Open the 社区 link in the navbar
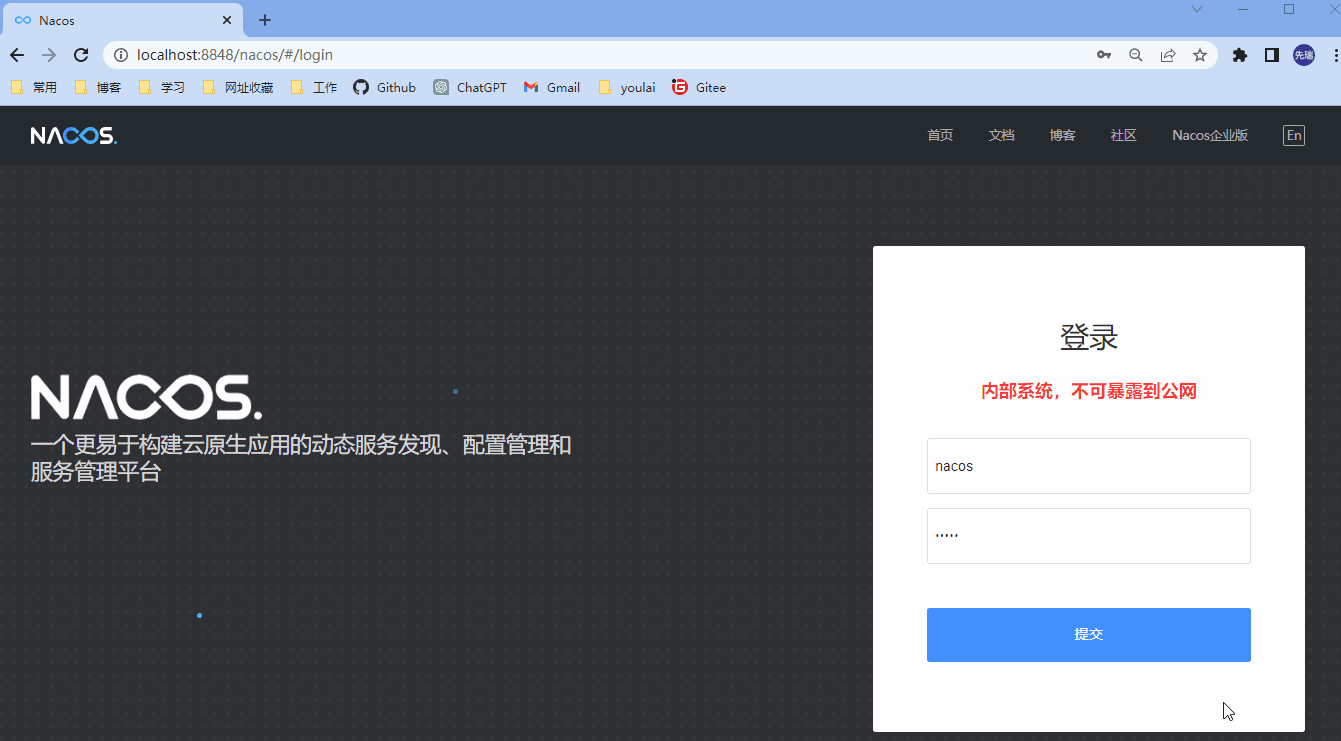 click(x=1123, y=134)
